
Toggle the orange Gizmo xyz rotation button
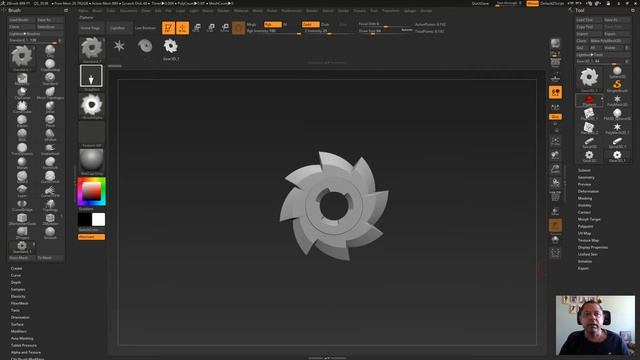pos(555,117)
